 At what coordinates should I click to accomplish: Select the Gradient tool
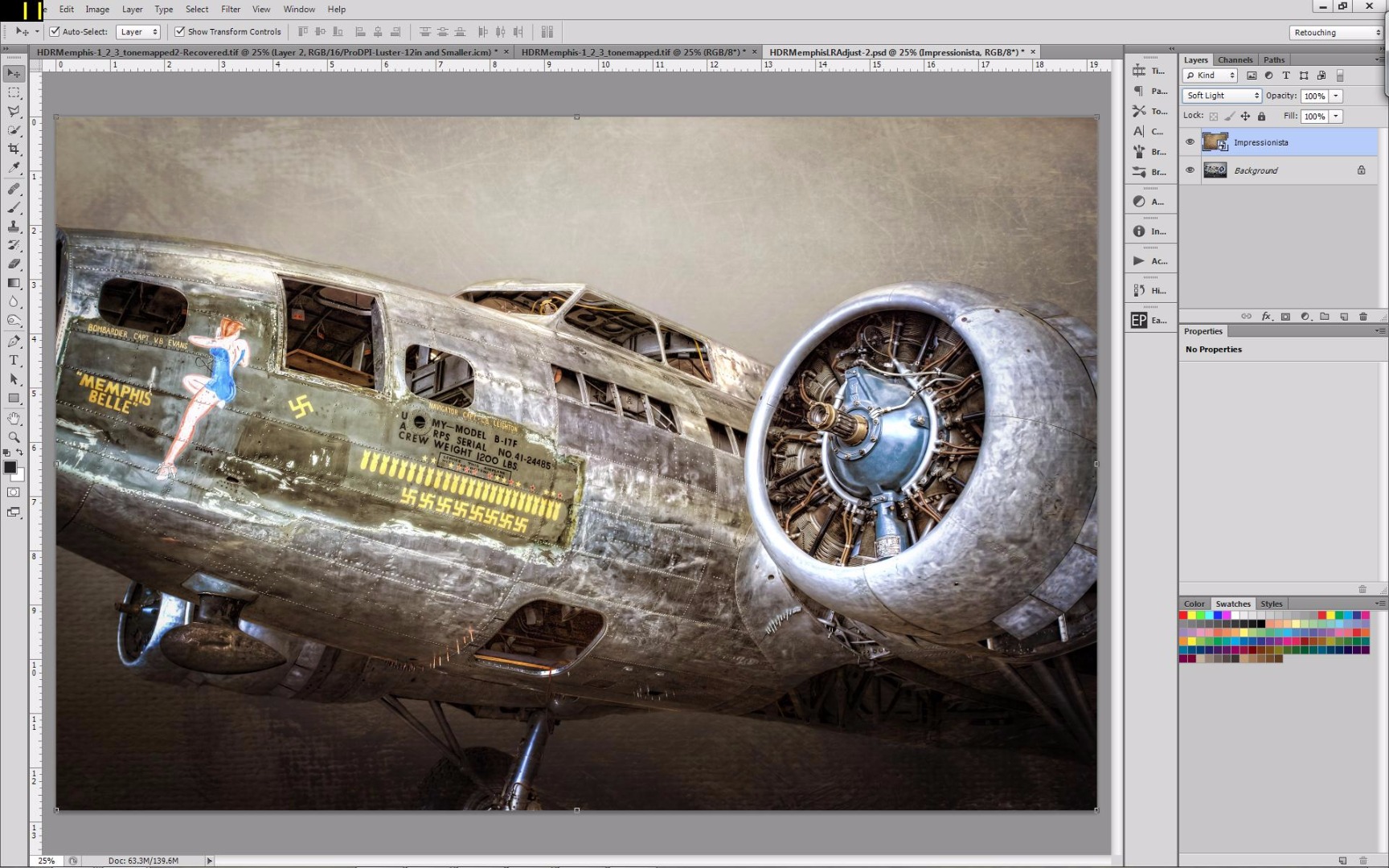click(x=14, y=283)
